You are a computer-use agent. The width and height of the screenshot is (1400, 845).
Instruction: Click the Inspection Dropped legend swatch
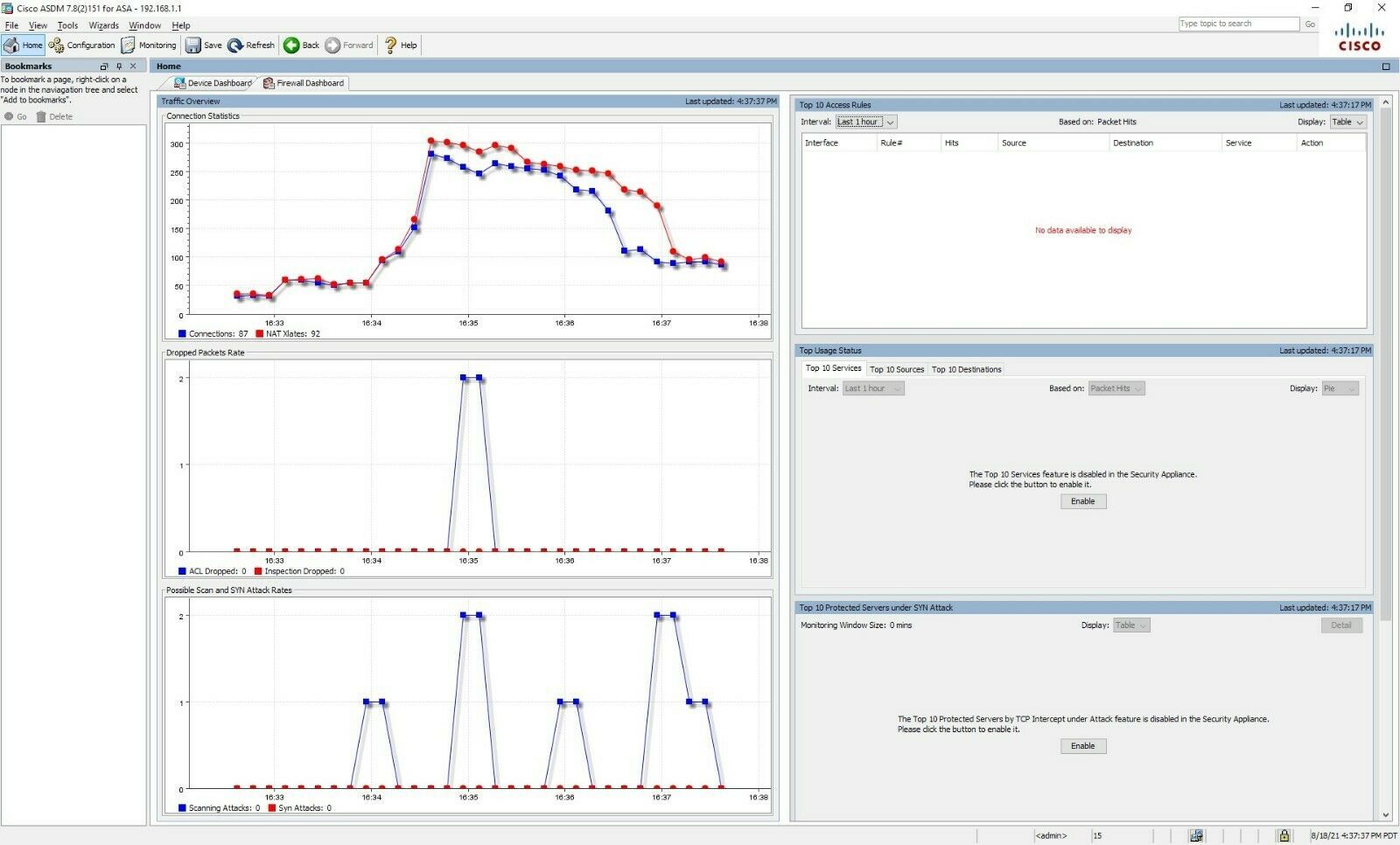click(258, 571)
